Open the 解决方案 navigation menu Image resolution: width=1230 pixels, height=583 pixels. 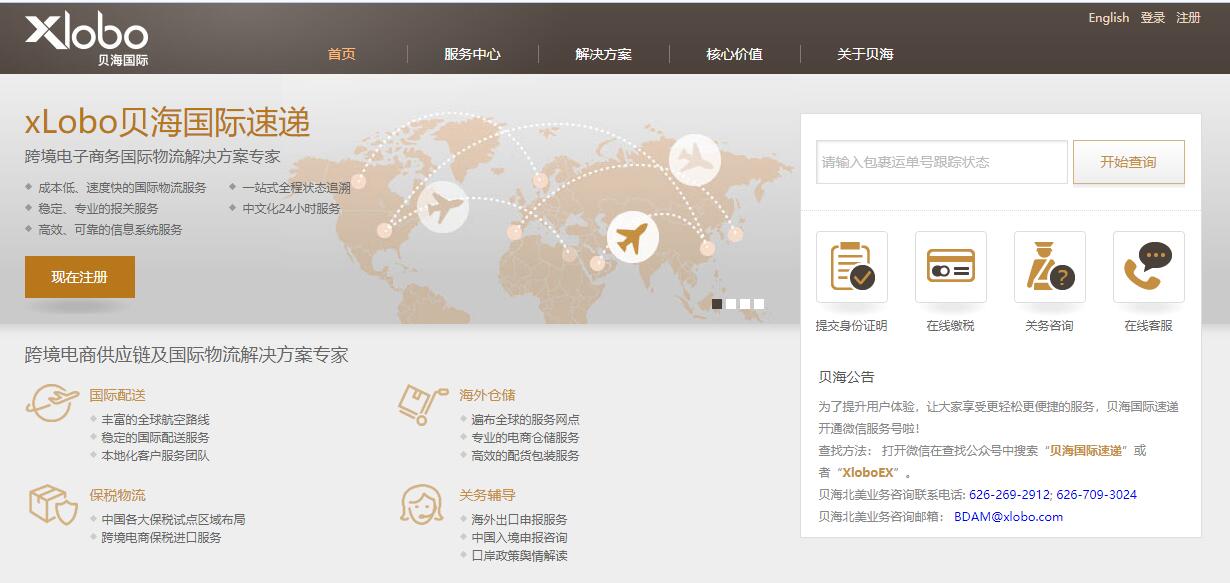pyautogui.click(x=603, y=54)
